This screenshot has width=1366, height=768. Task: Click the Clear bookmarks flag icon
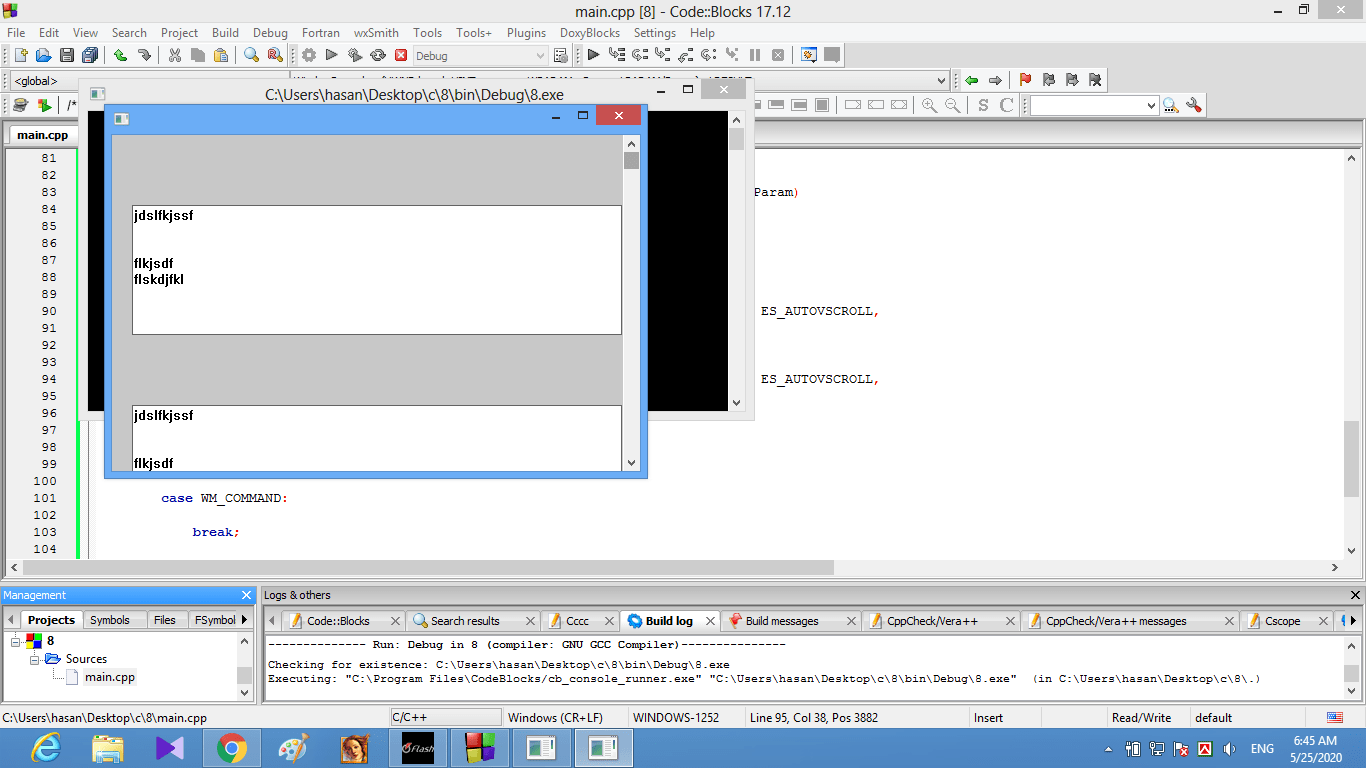tap(1095, 80)
